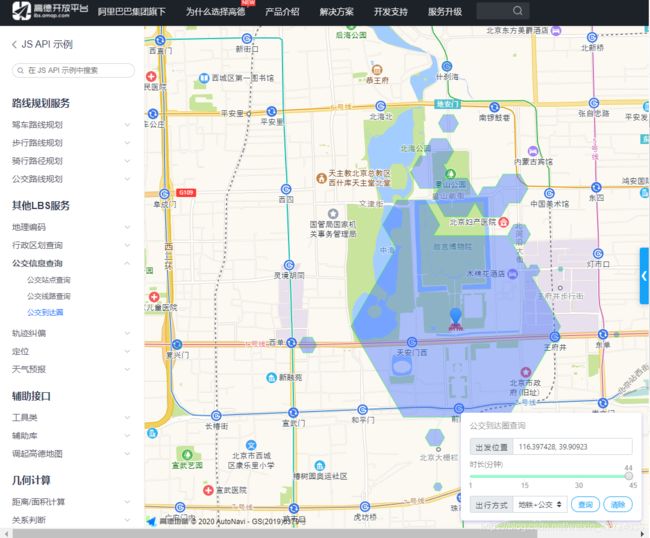Image resolution: width=650 pixels, height=538 pixels.
Task: Click the 清除 button
Action: click(618, 505)
